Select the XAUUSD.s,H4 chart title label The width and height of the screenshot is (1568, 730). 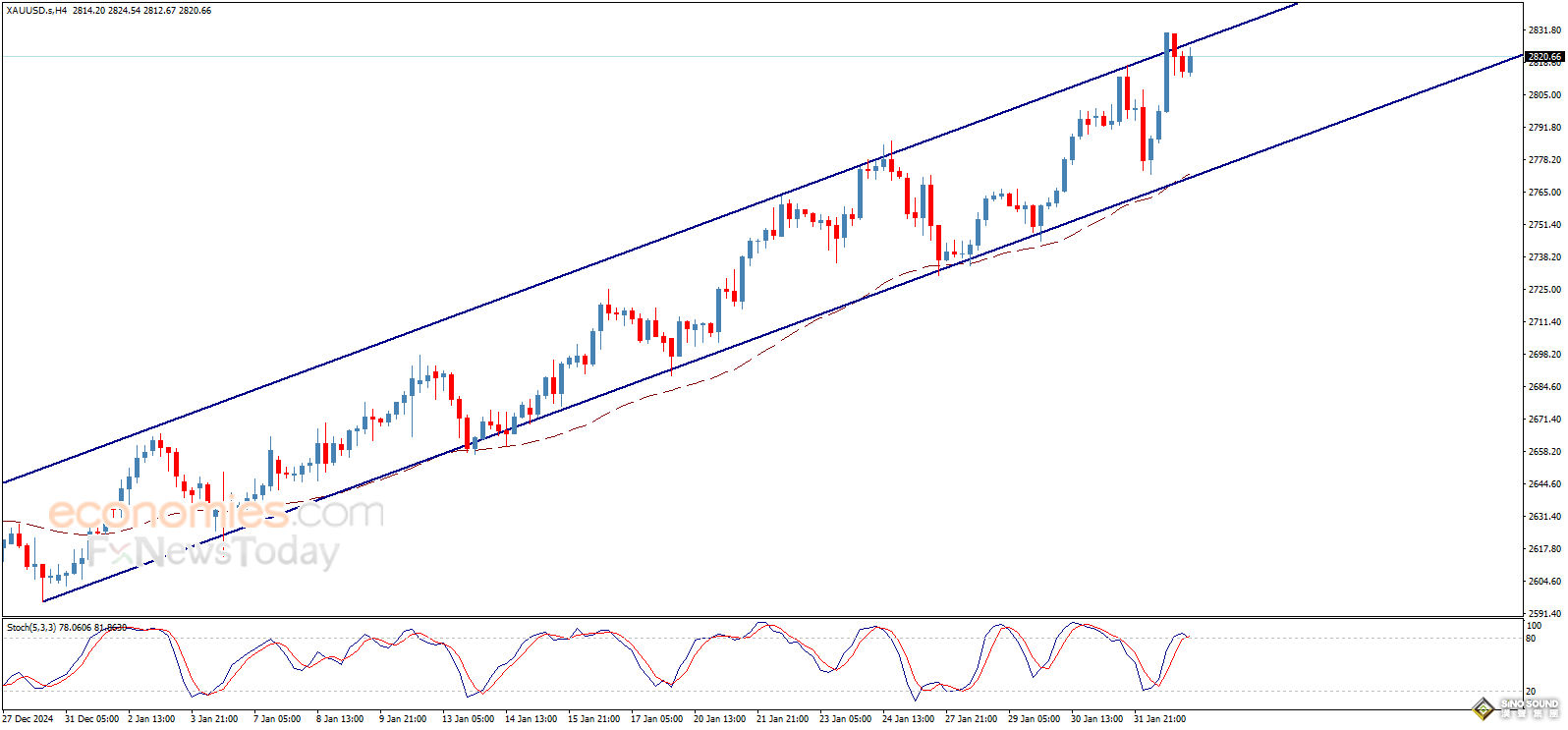coord(35,11)
